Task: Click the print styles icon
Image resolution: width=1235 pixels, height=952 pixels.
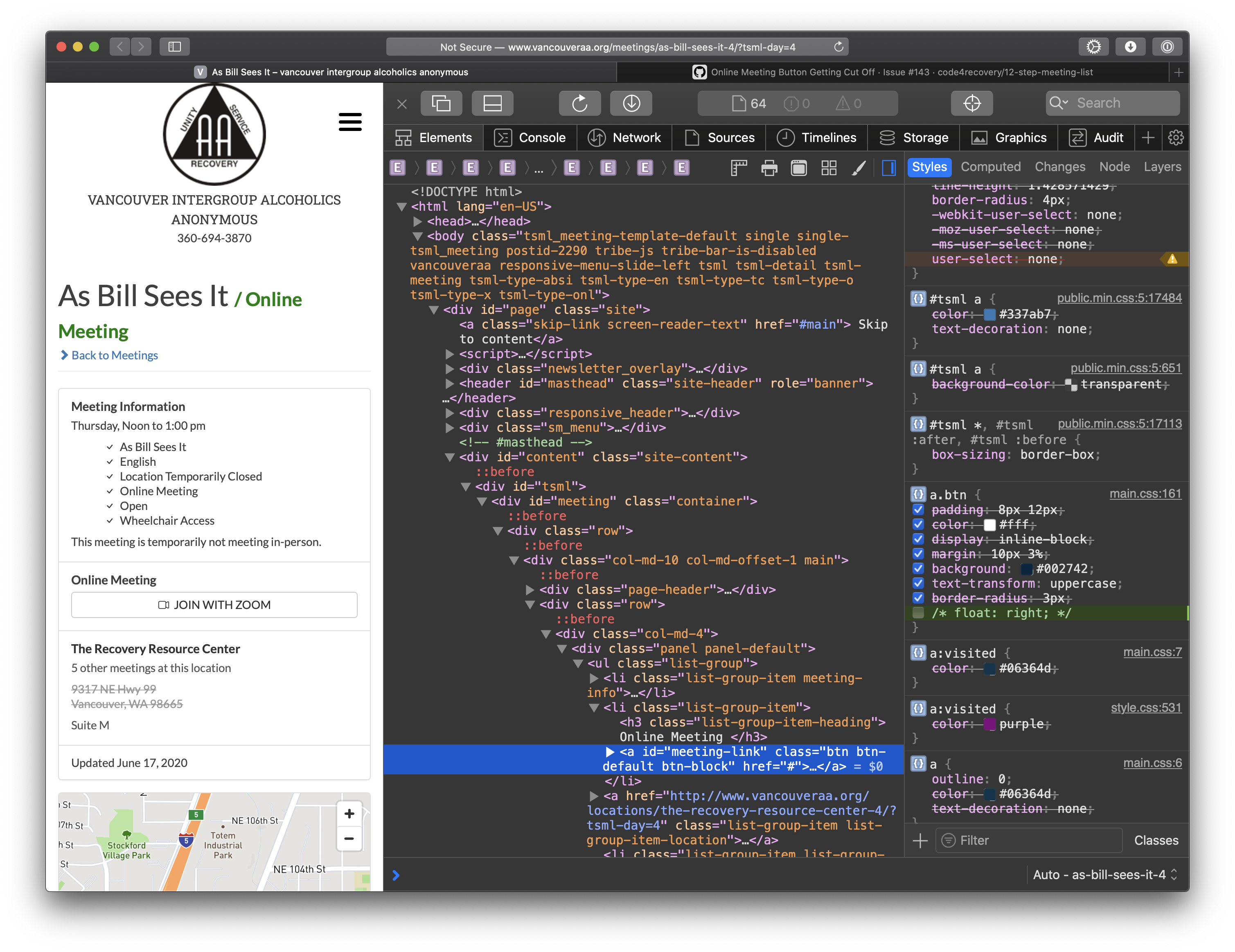Action: [x=769, y=168]
